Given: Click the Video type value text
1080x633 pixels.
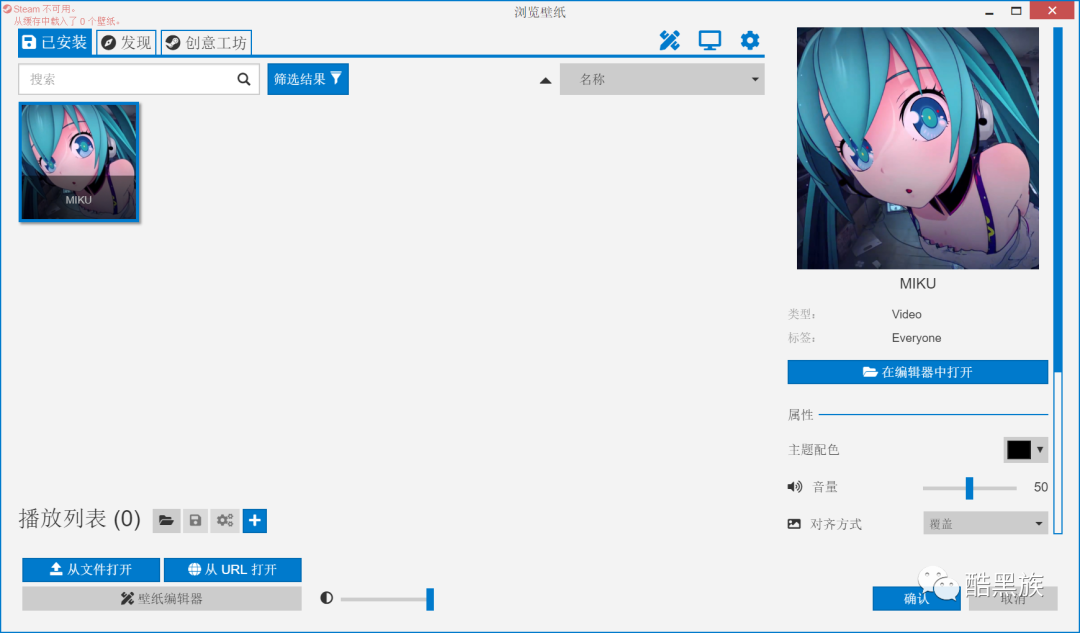Looking at the screenshot, I should (906, 314).
